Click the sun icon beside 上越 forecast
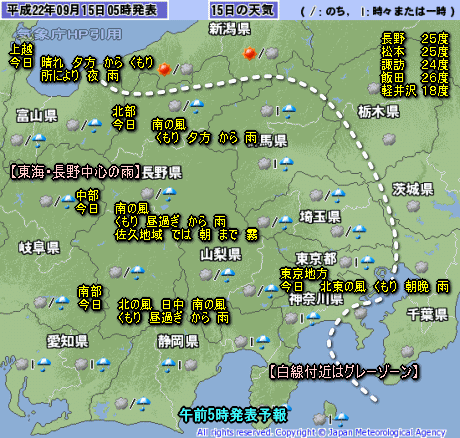Viewport: 460px width, 438px height. tap(164, 70)
